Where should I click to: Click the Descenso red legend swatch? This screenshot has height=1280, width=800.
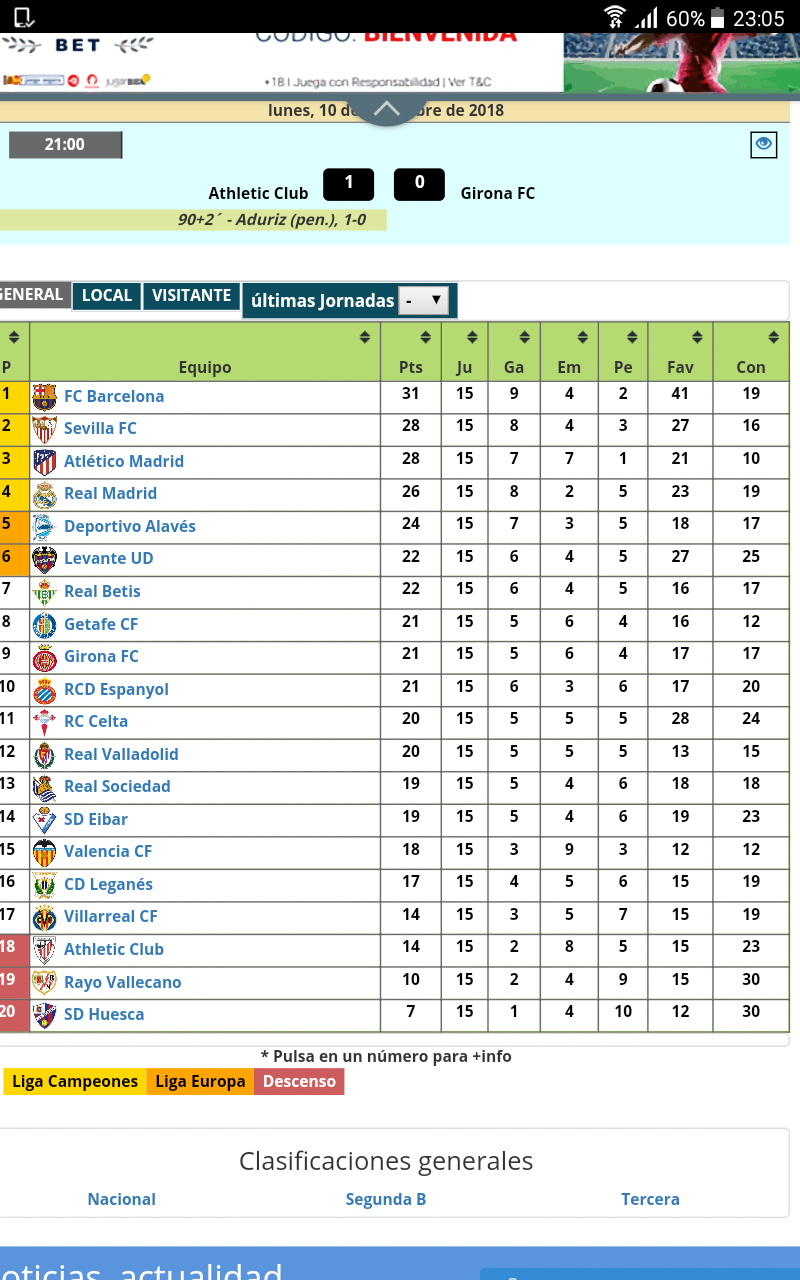coord(299,1082)
